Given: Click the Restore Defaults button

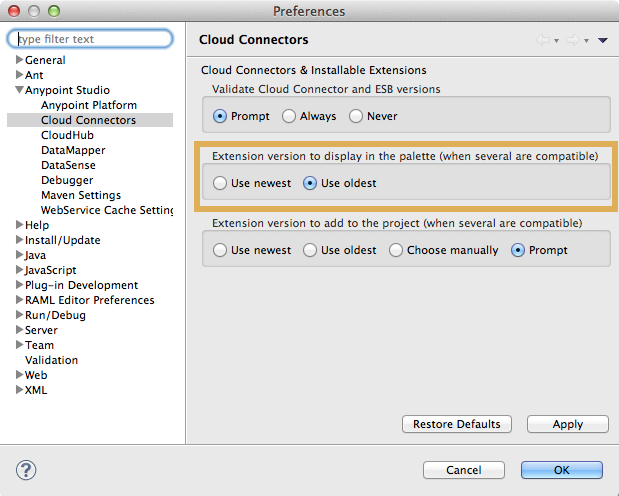Looking at the screenshot, I should point(457,424).
